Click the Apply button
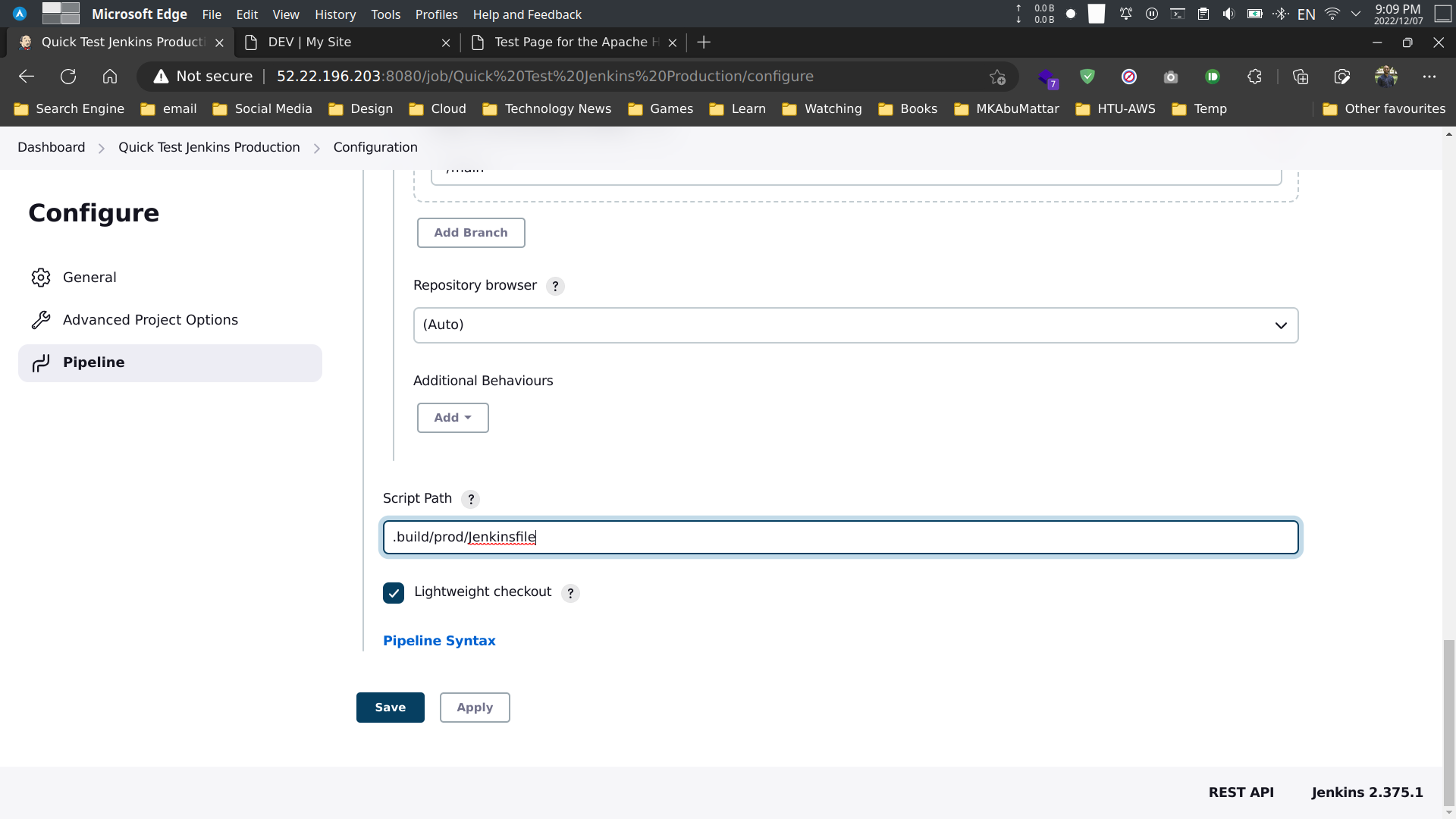The width and height of the screenshot is (1456, 819). pos(474,707)
